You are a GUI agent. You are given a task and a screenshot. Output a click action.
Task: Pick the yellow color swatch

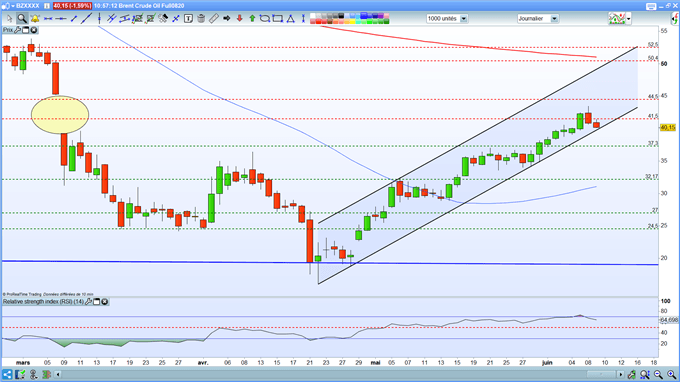coord(352,21)
